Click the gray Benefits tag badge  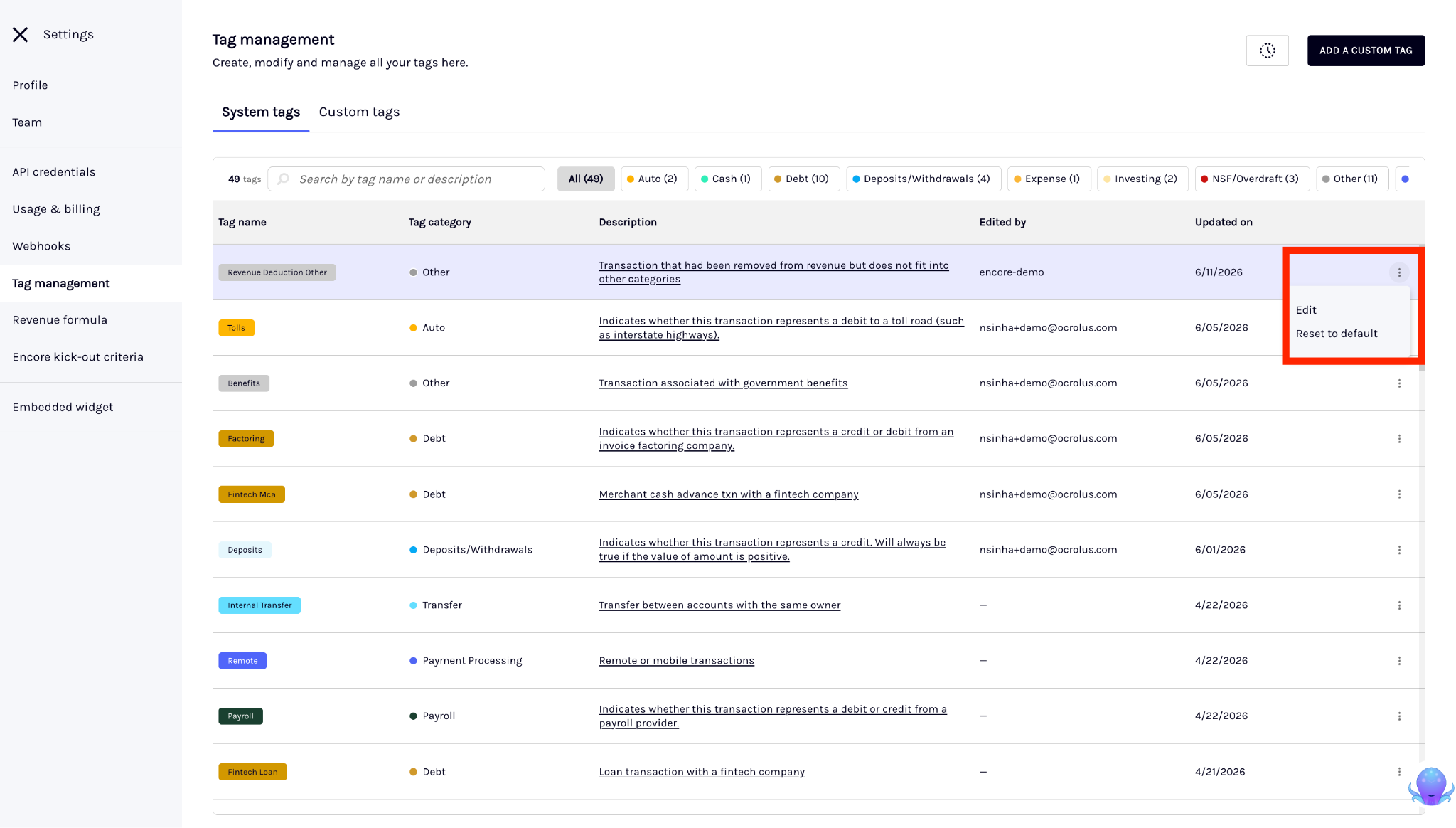click(244, 383)
